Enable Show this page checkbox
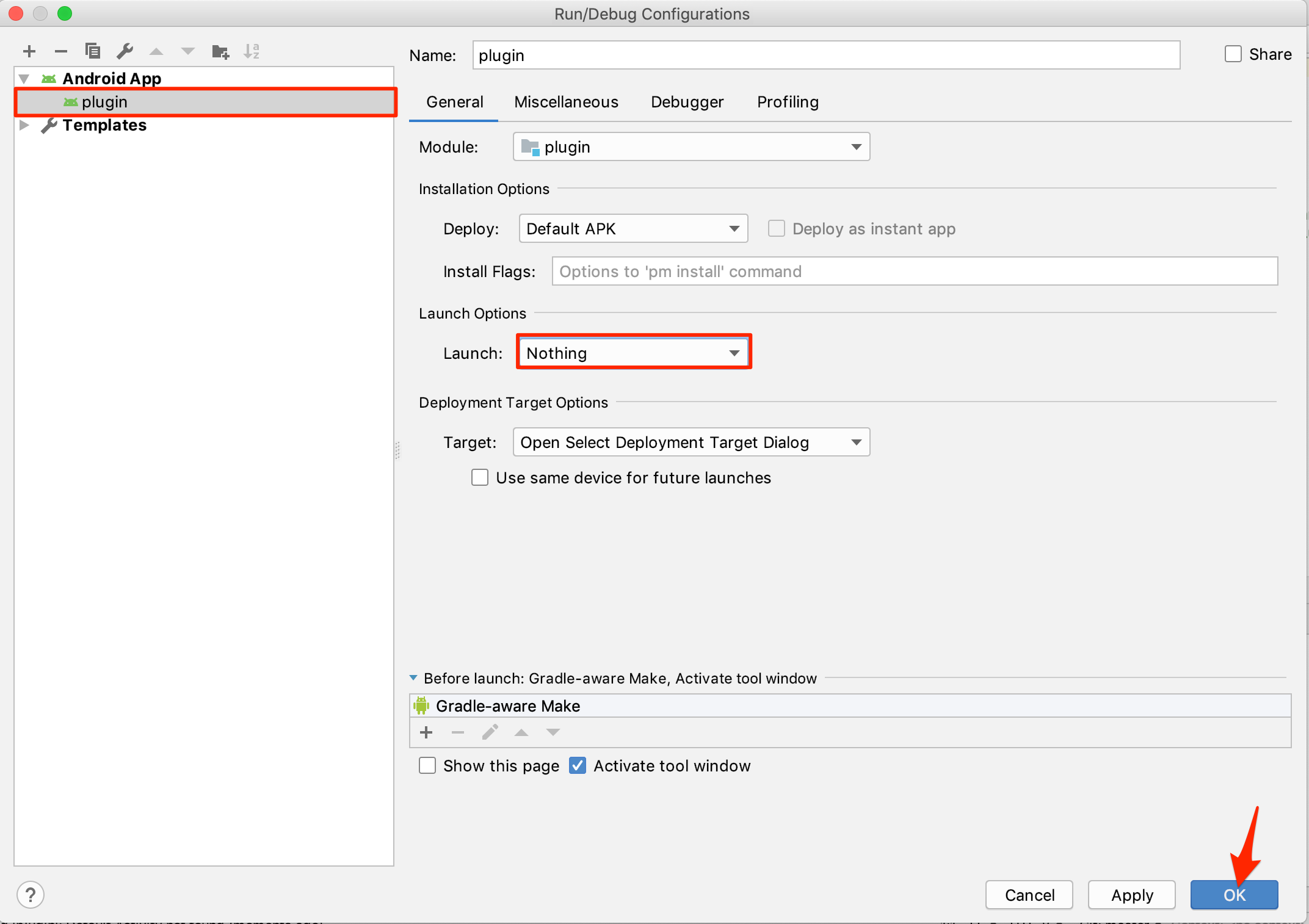The image size is (1309, 924). [427, 765]
